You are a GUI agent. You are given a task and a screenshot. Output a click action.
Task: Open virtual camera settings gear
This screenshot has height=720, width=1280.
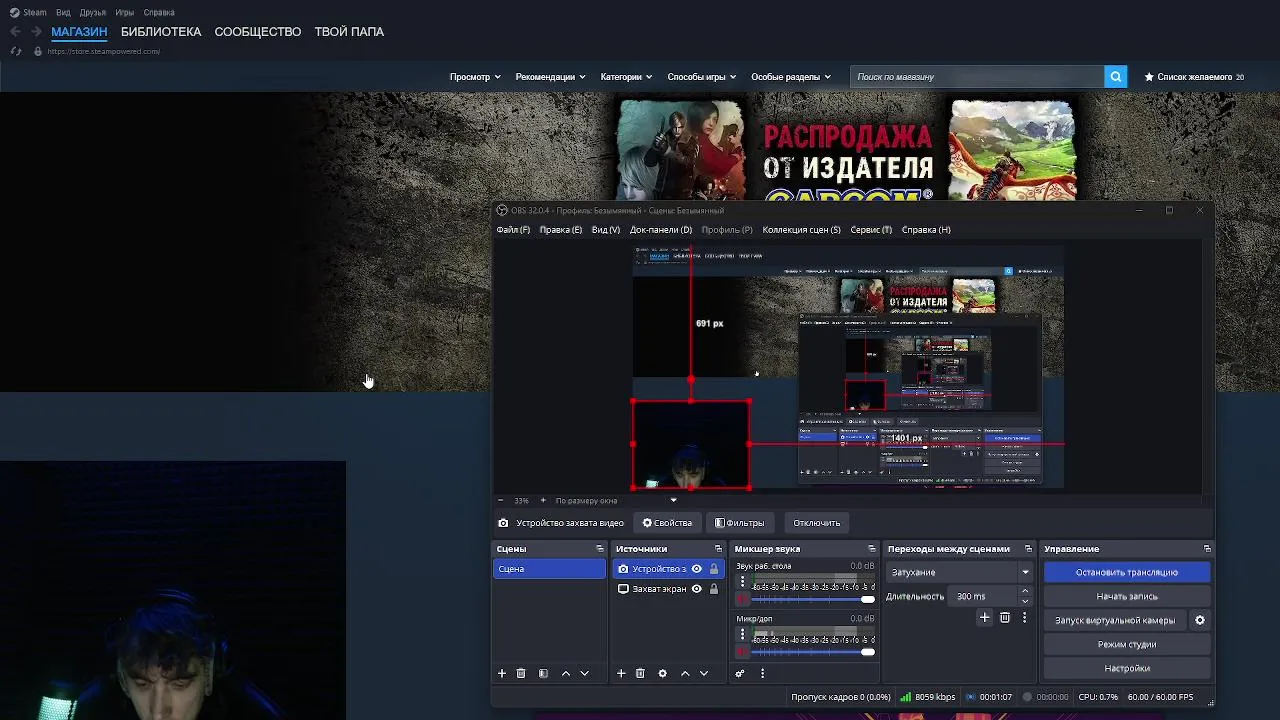click(x=1200, y=620)
